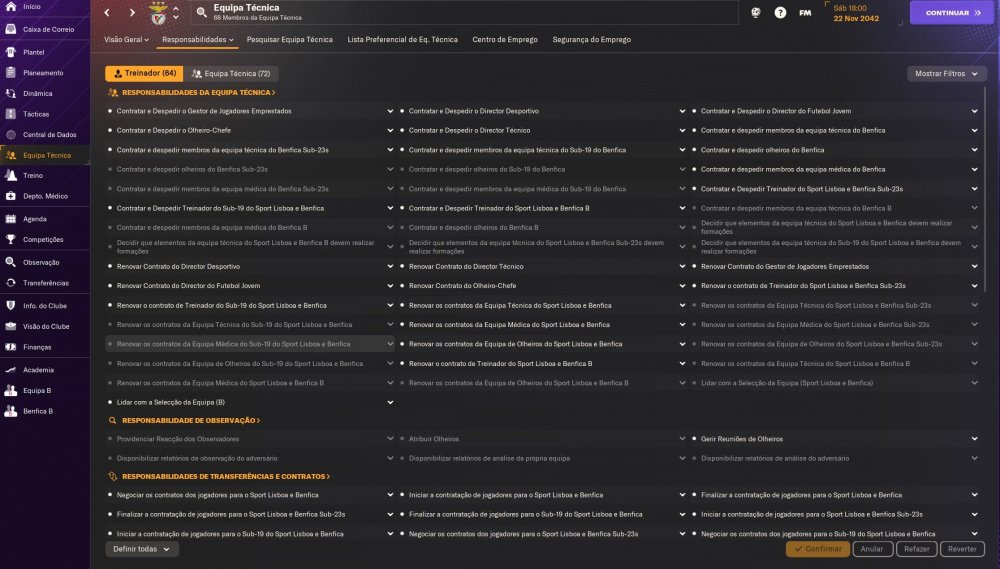Switch to Pesquisar Equipa Técnica tab

click(290, 40)
